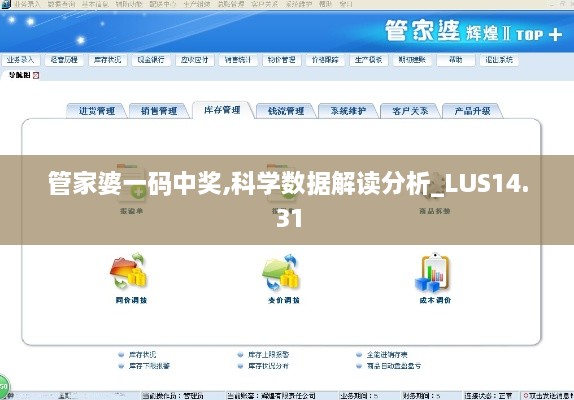Open the 客户关系 navigation tab
The height and width of the screenshot is (400, 574).
tap(410, 111)
